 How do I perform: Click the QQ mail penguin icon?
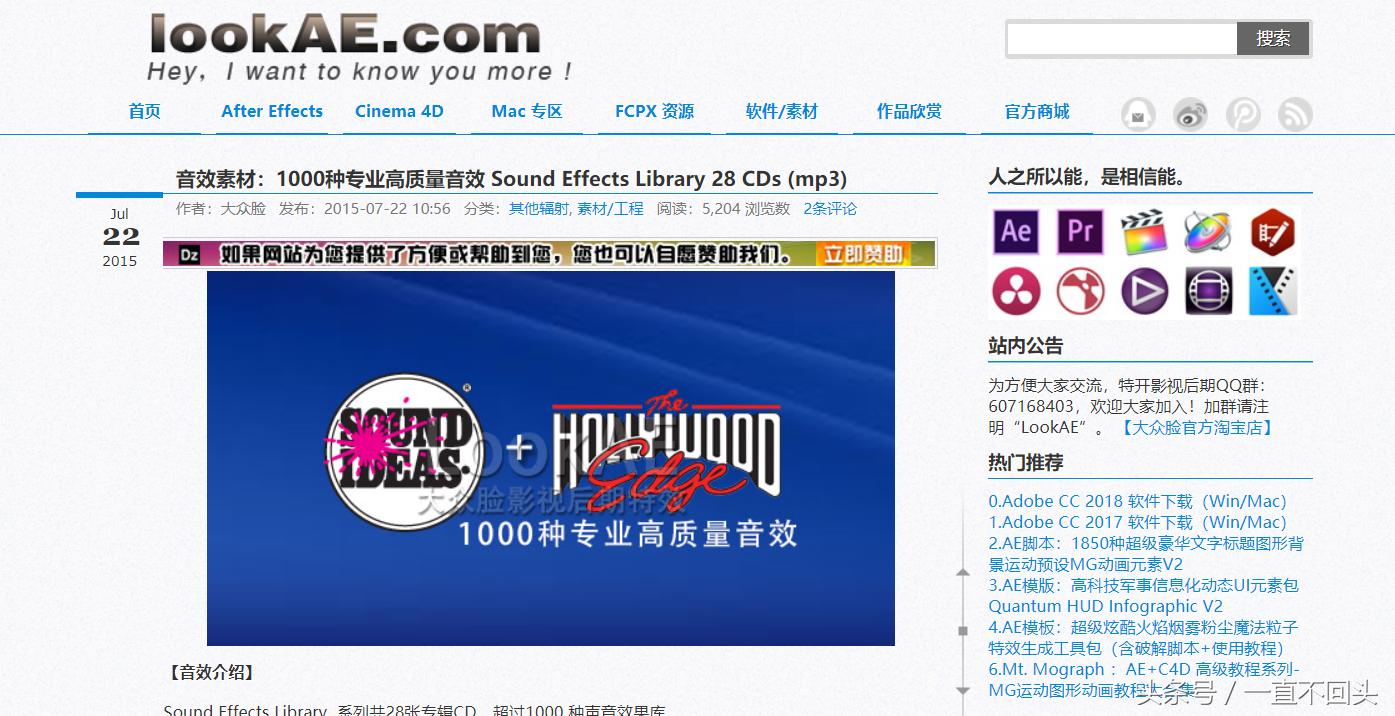(1138, 115)
